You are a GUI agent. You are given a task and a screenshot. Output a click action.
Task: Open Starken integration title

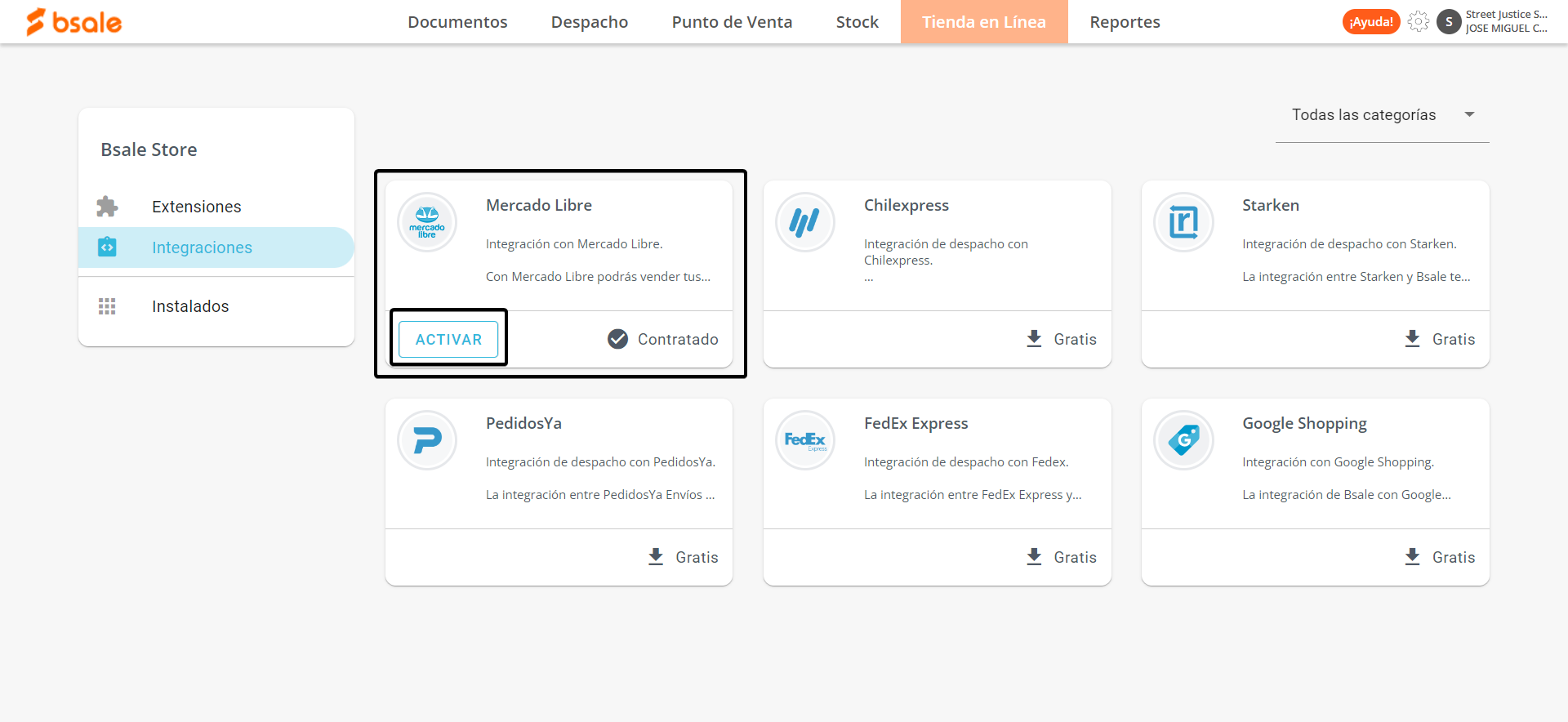1271,205
